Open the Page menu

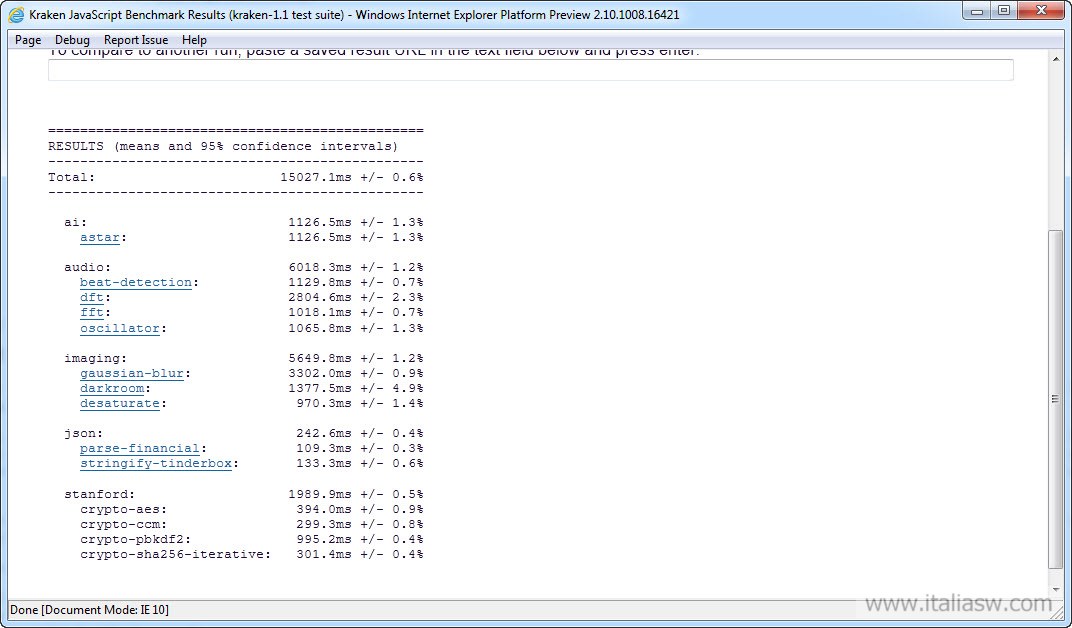click(x=28, y=40)
